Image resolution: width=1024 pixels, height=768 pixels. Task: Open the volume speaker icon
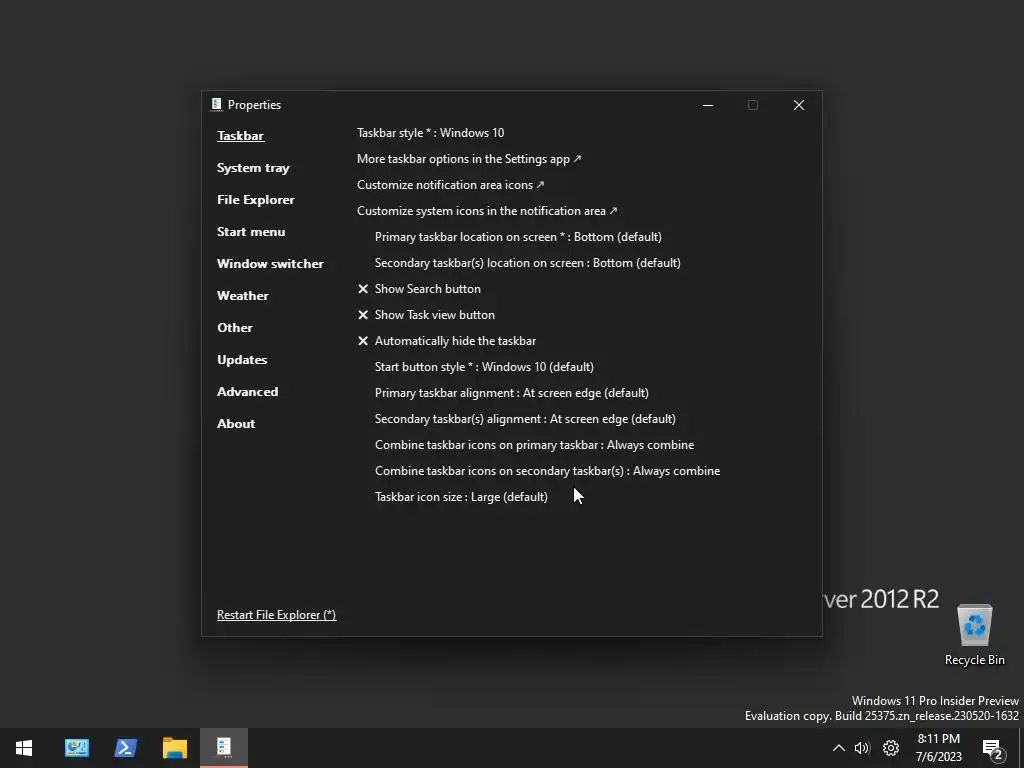[863, 748]
